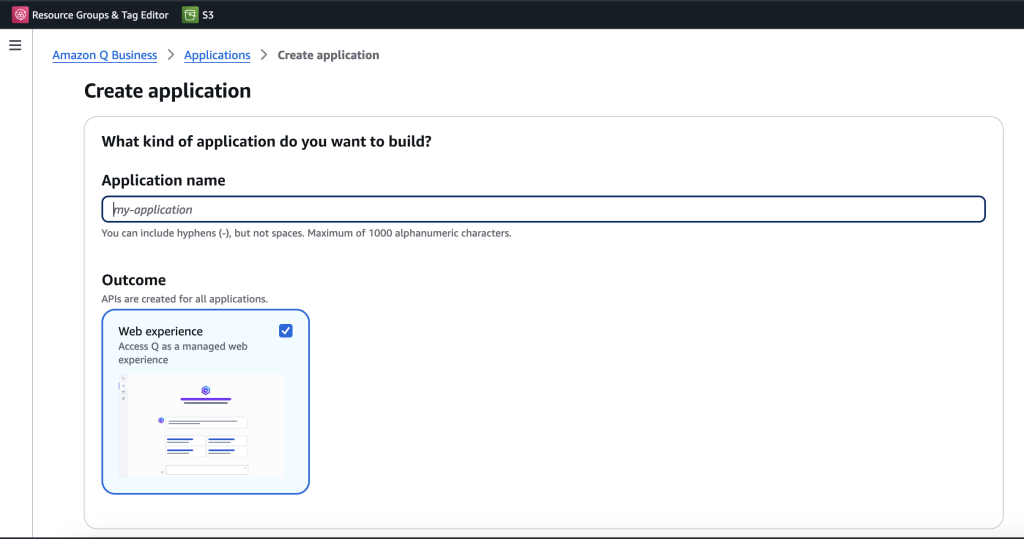Click the Create application breadcrumb text
Image resolution: width=1024 pixels, height=539 pixels.
[328, 55]
